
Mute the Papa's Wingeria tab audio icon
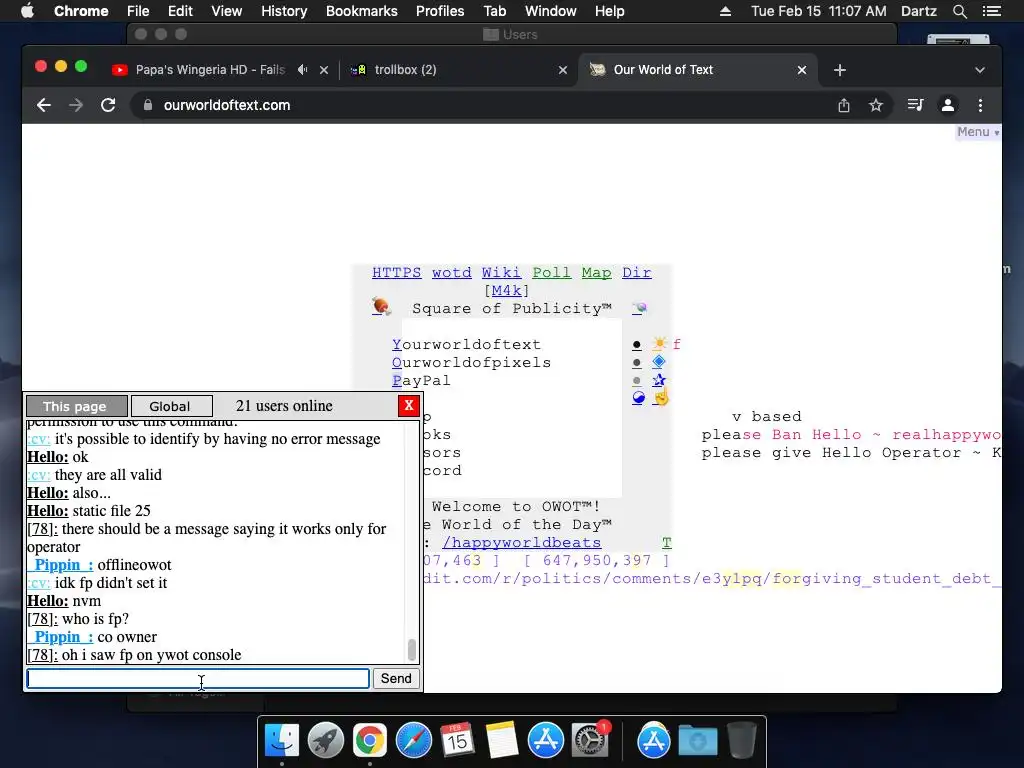(302, 69)
